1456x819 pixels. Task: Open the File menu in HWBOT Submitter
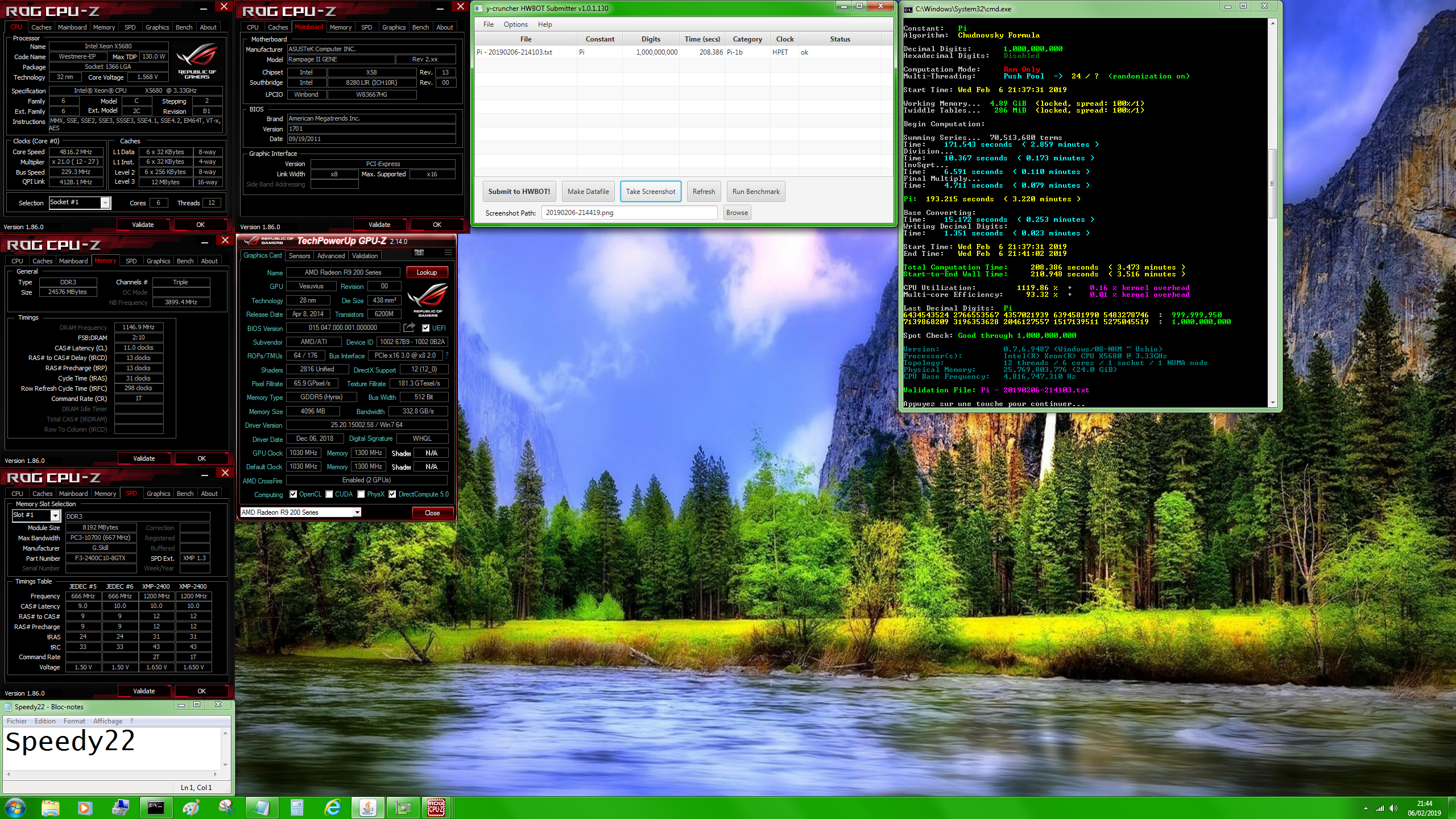click(489, 24)
